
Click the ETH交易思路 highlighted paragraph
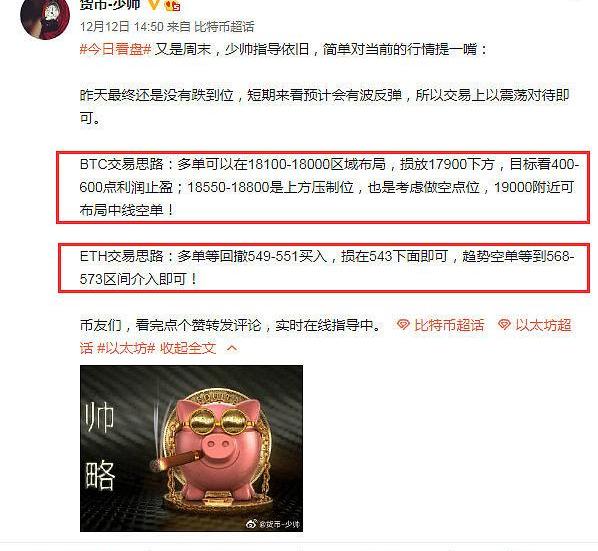pyautogui.click(x=324, y=268)
